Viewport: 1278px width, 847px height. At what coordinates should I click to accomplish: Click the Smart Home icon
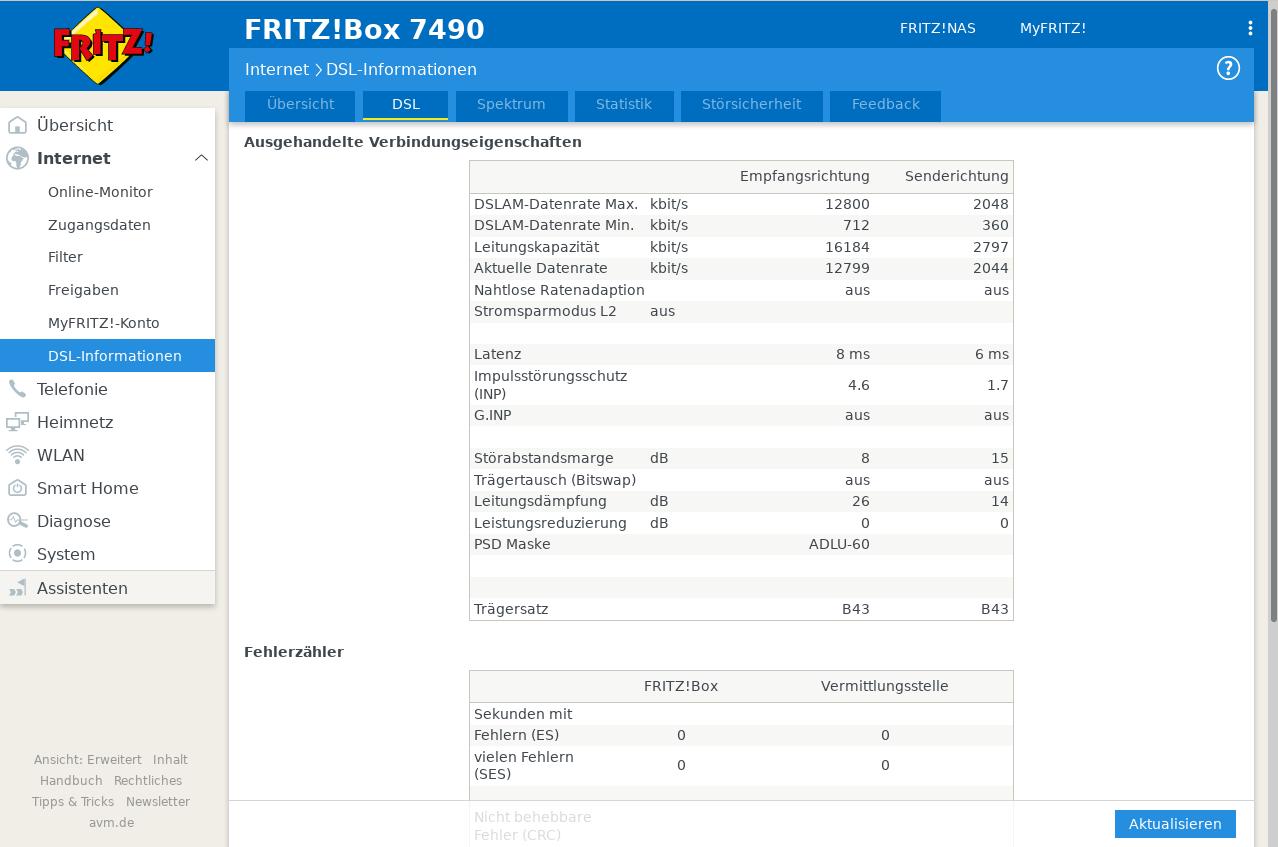point(17,488)
